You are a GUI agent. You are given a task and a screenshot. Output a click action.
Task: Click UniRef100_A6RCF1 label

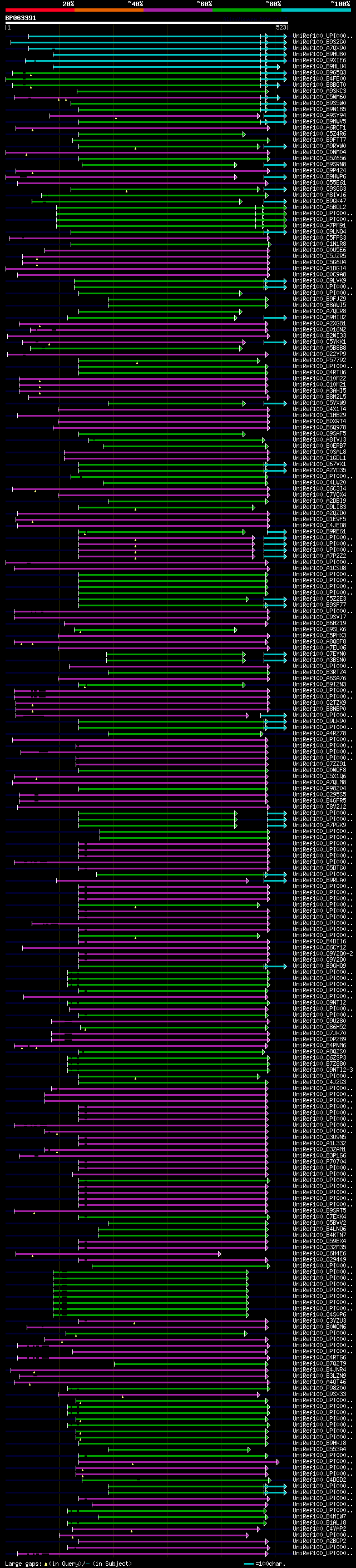pyautogui.click(x=319, y=128)
